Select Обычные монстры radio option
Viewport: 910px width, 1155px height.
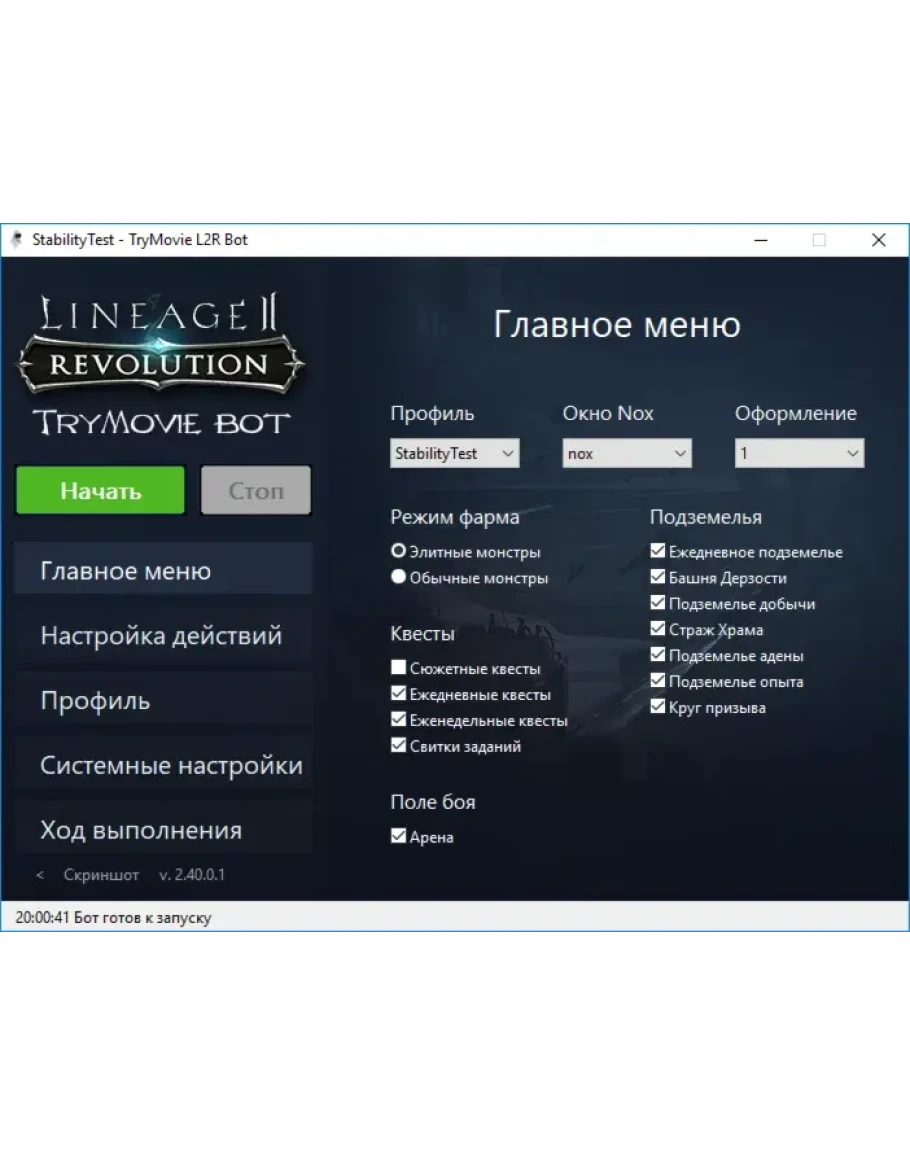[x=399, y=577]
